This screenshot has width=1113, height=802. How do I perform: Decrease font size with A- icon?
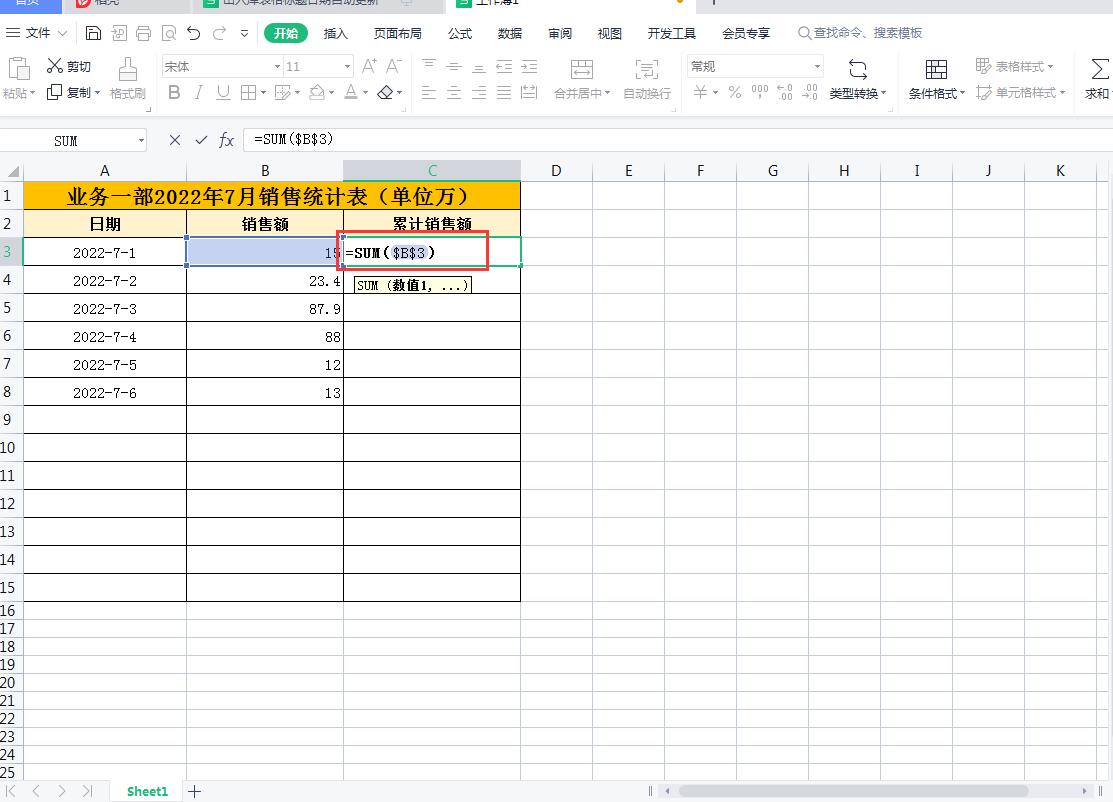point(394,66)
